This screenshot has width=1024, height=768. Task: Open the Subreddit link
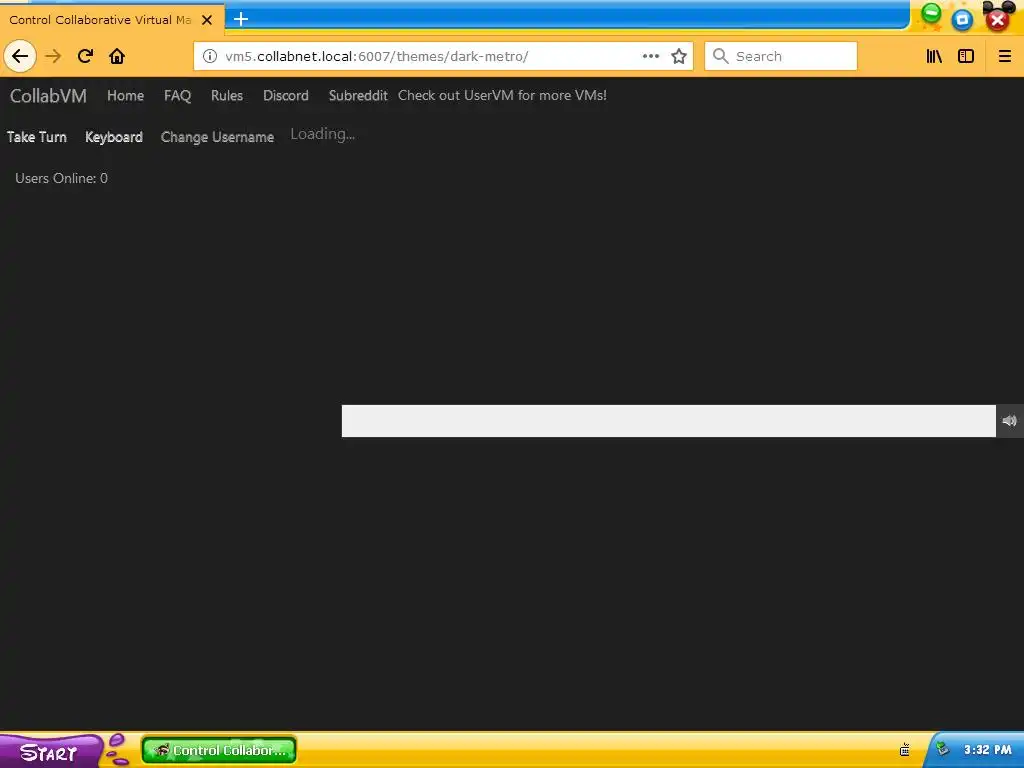coord(358,95)
